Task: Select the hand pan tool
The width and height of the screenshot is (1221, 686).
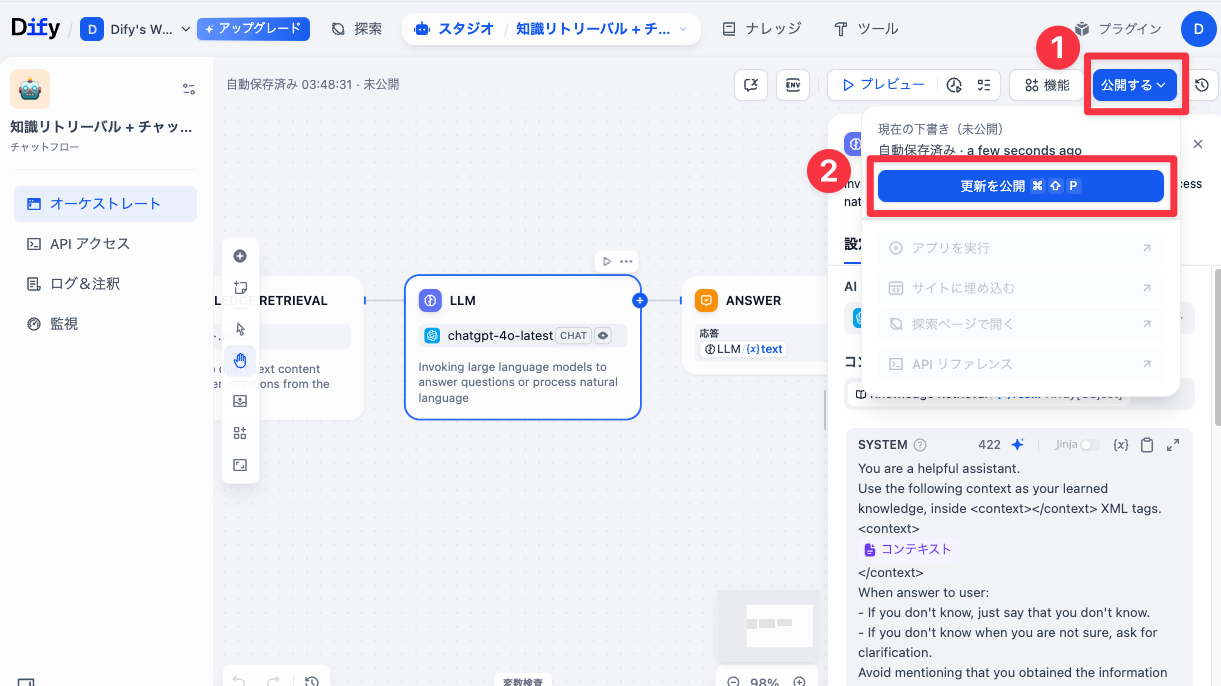Action: (x=240, y=361)
